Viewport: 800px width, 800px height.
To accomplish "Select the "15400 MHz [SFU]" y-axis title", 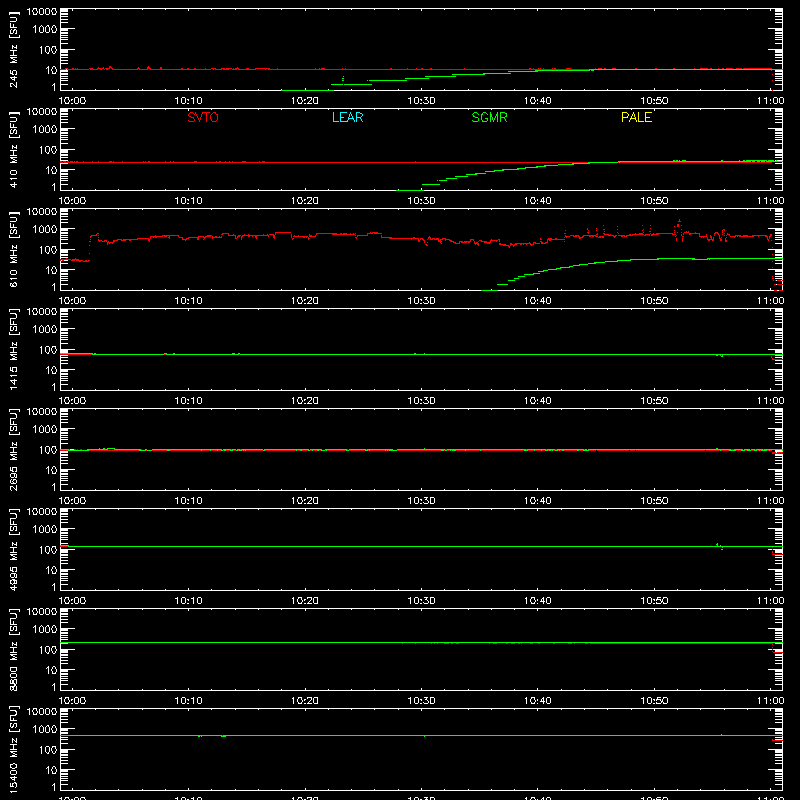I will tap(14, 749).
